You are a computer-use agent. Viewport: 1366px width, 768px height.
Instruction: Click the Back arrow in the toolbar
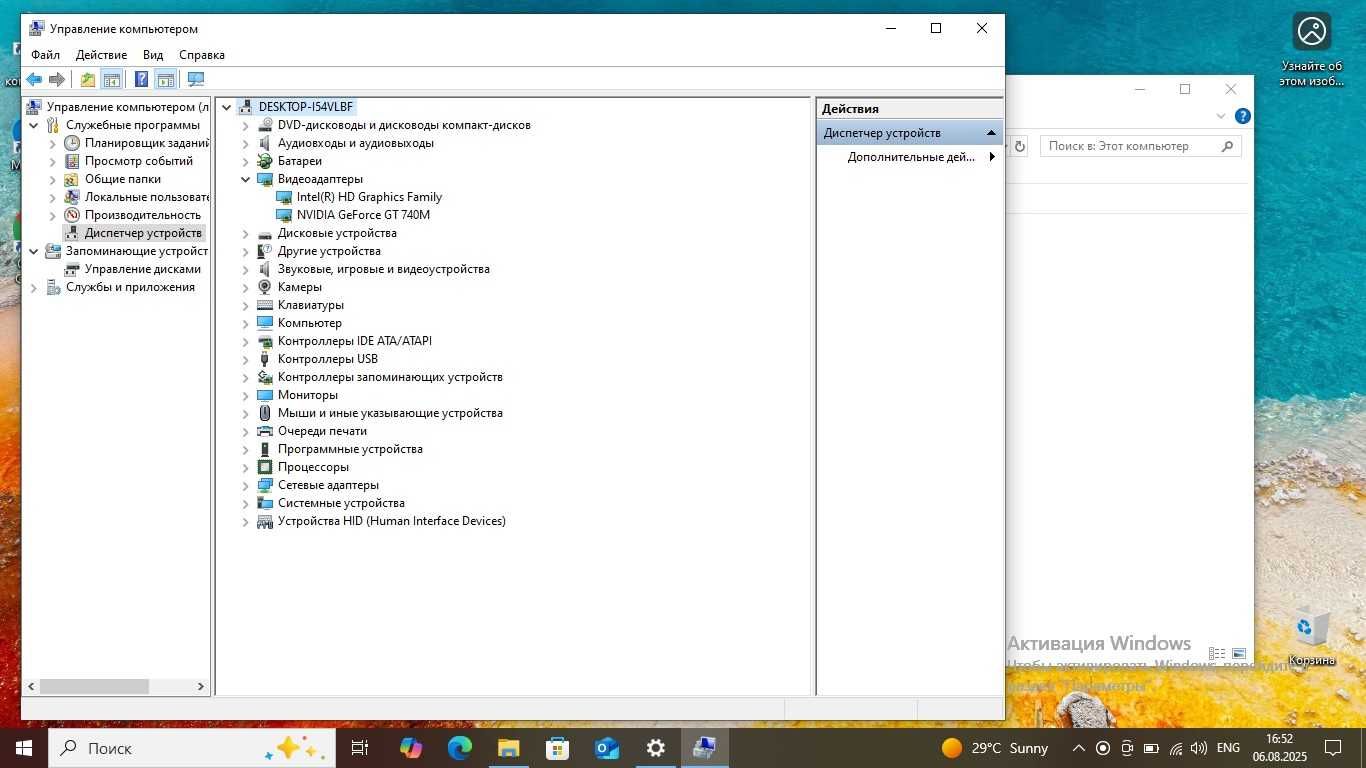(x=34, y=79)
